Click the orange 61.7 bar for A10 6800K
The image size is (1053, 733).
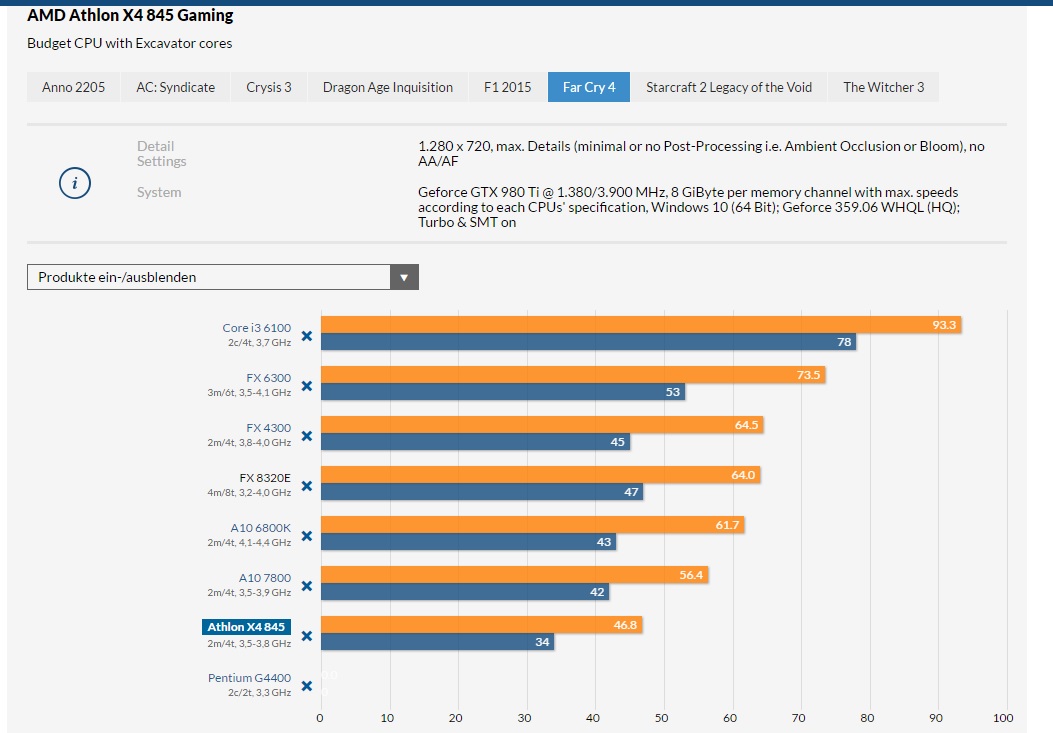(x=533, y=525)
